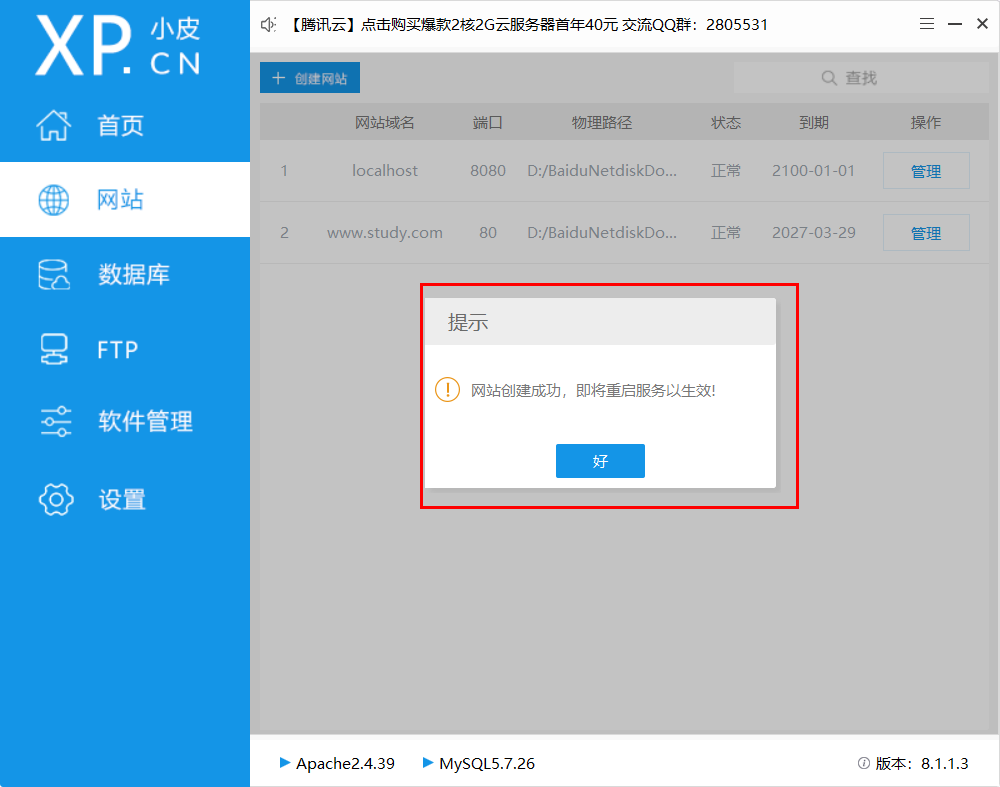Viewport: 1000px width, 787px height.
Task: Click 管理 button for localhost row
Action: 926,171
